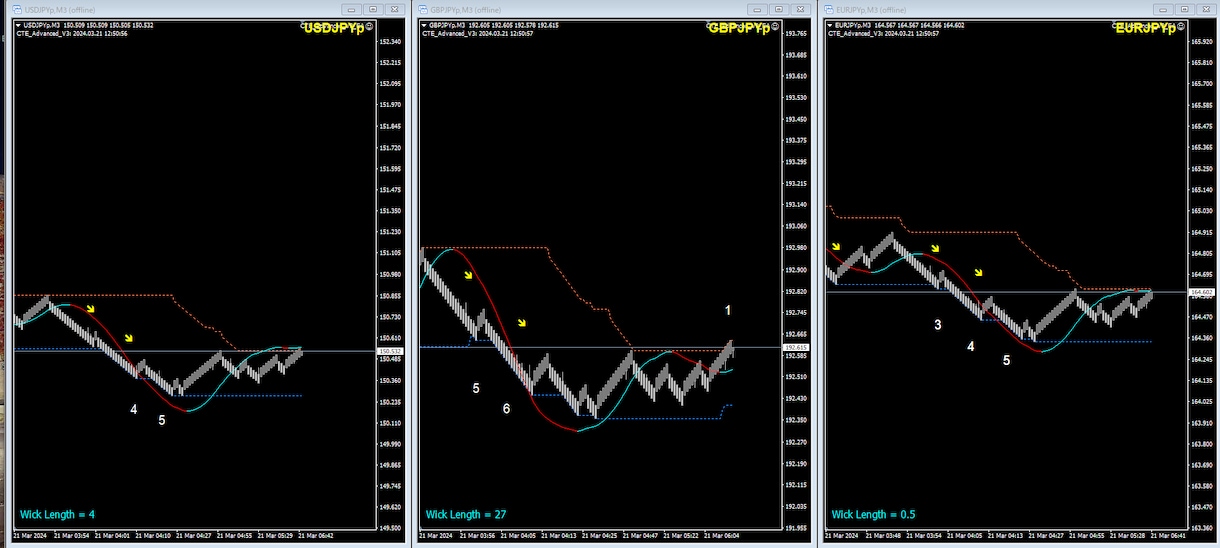Click current price tag 164.602
The height and width of the screenshot is (548, 1220).
coord(1201,292)
